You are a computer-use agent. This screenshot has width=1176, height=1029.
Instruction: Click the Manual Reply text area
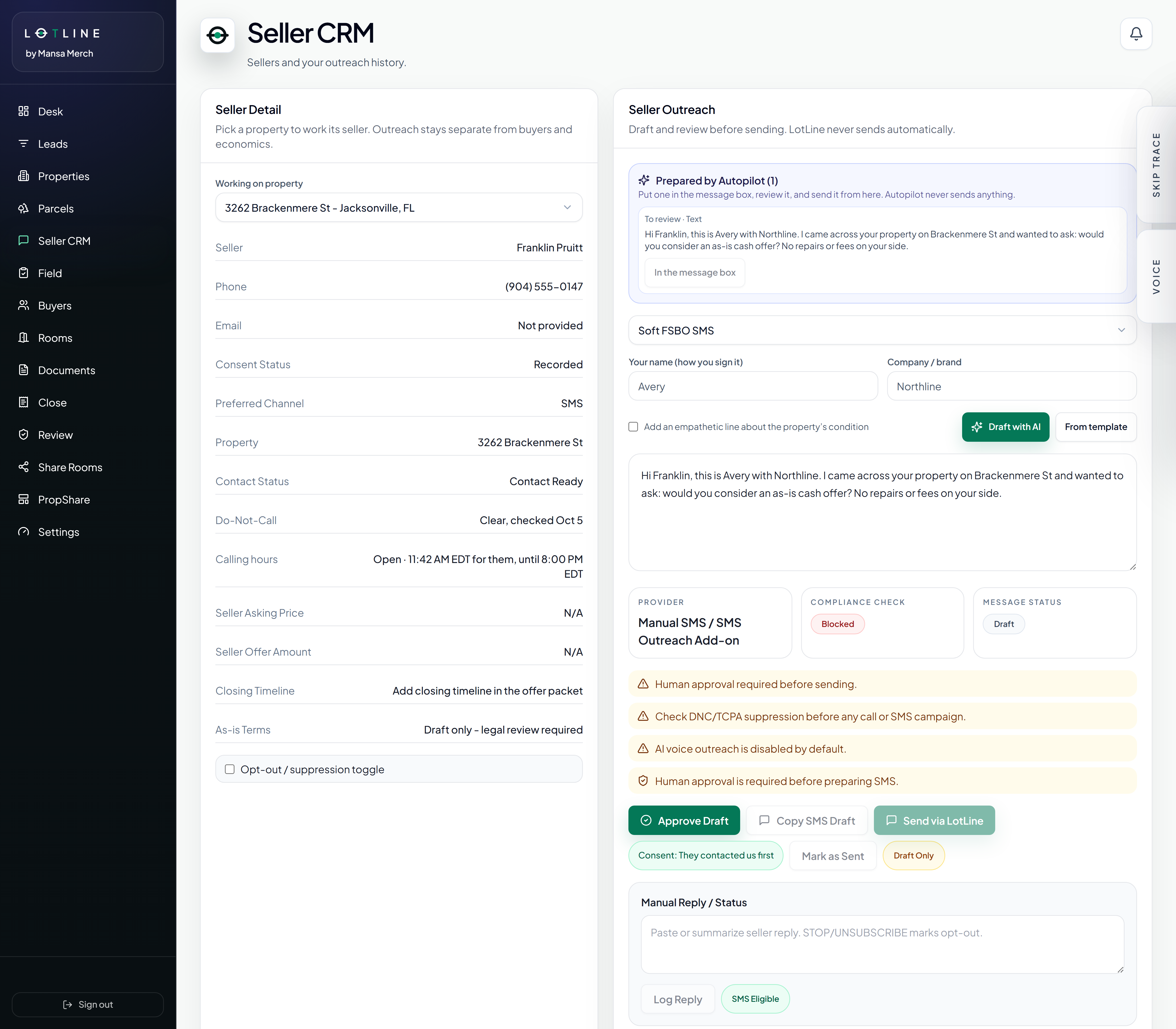(x=882, y=944)
